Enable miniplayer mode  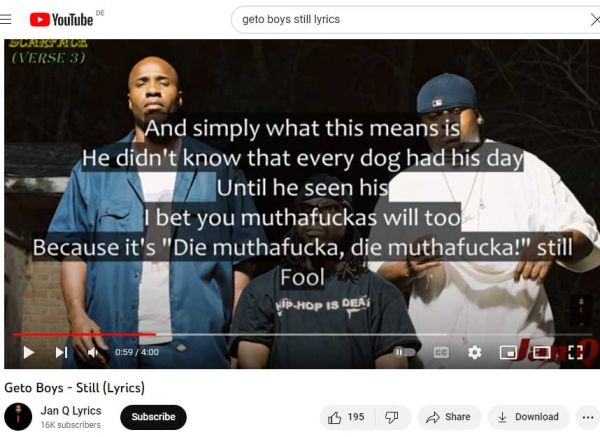click(508, 352)
